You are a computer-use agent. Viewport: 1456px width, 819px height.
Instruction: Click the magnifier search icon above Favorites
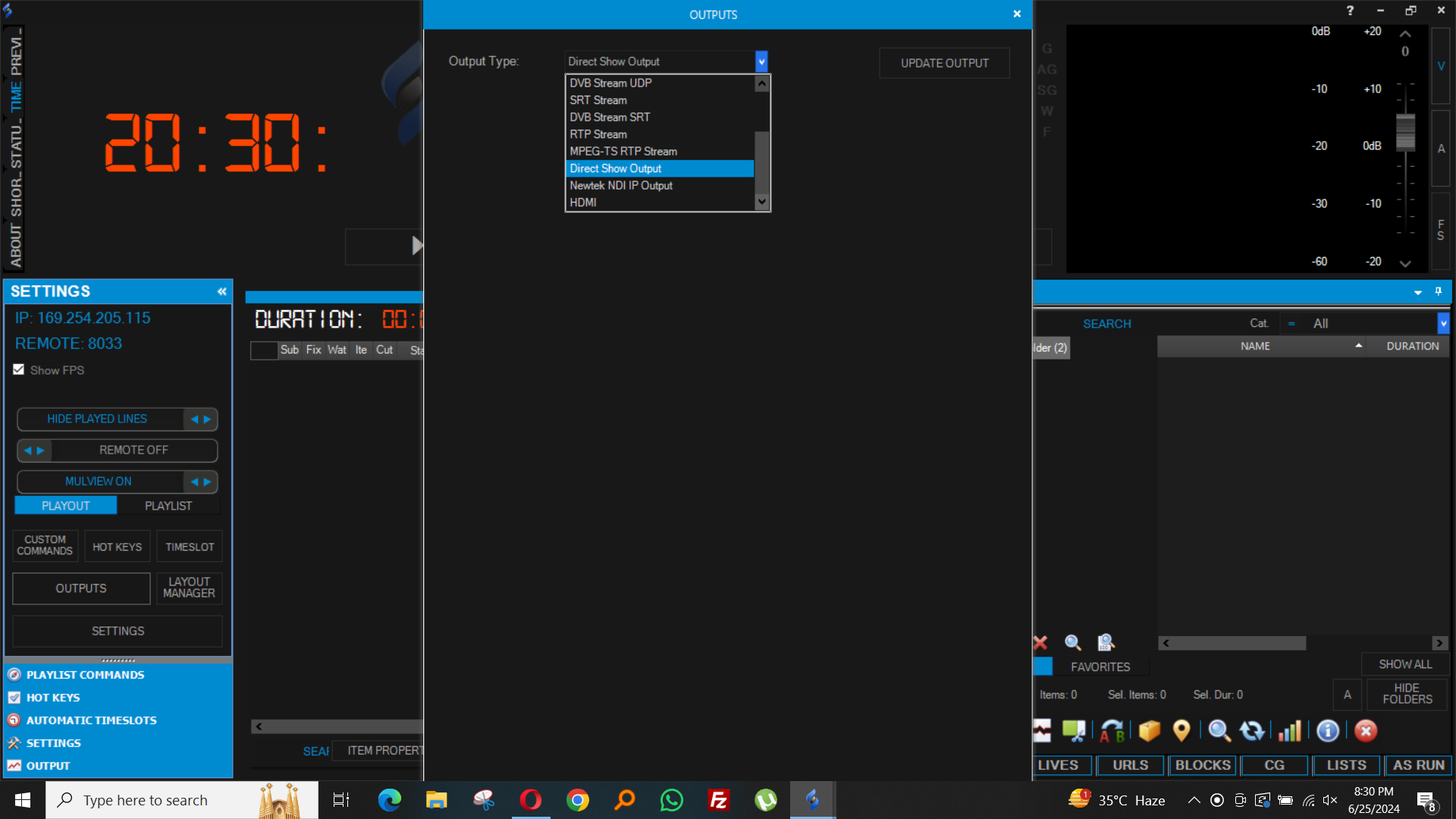click(x=1073, y=643)
